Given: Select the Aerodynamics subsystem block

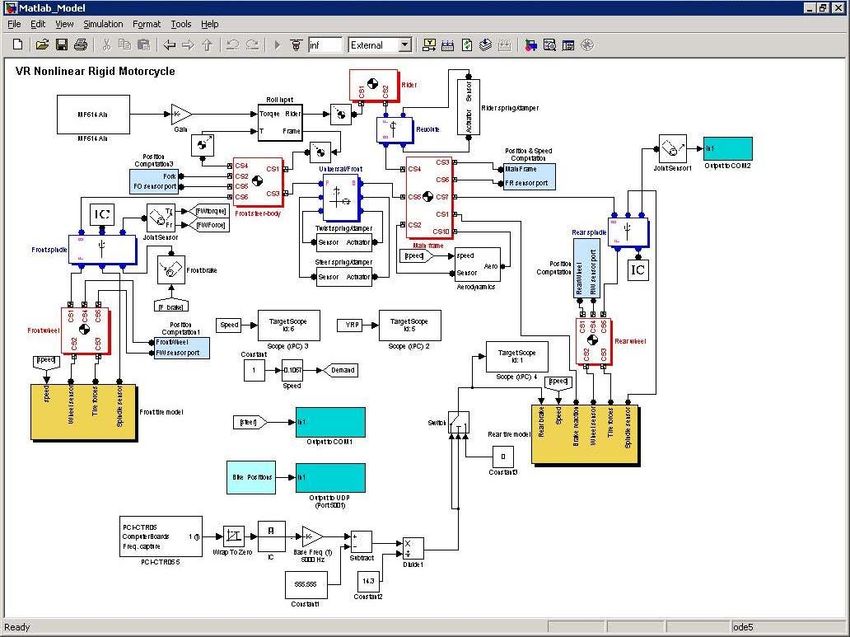Looking at the screenshot, I should 477,265.
